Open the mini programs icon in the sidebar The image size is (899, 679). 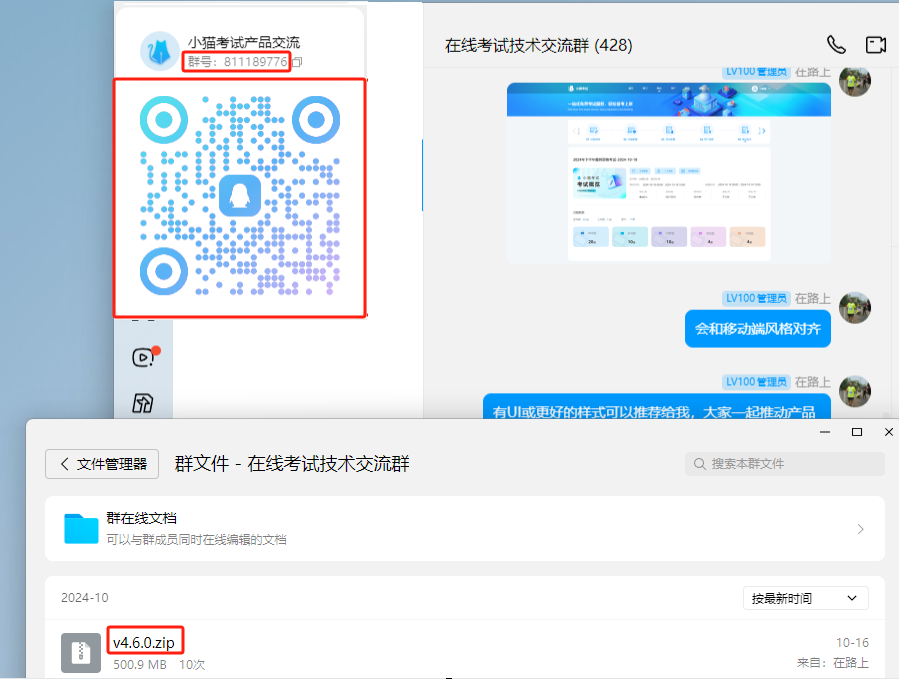click(143, 400)
